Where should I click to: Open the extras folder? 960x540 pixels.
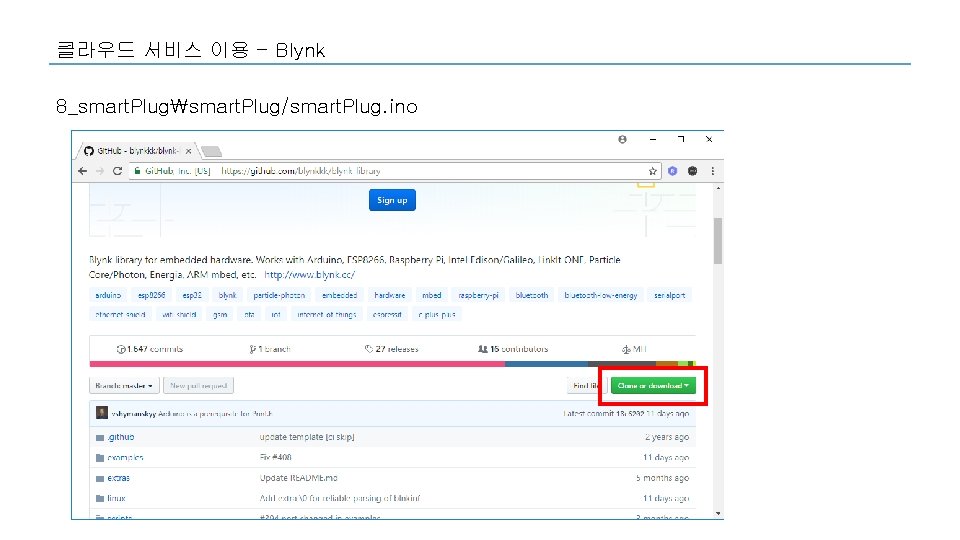(119, 478)
